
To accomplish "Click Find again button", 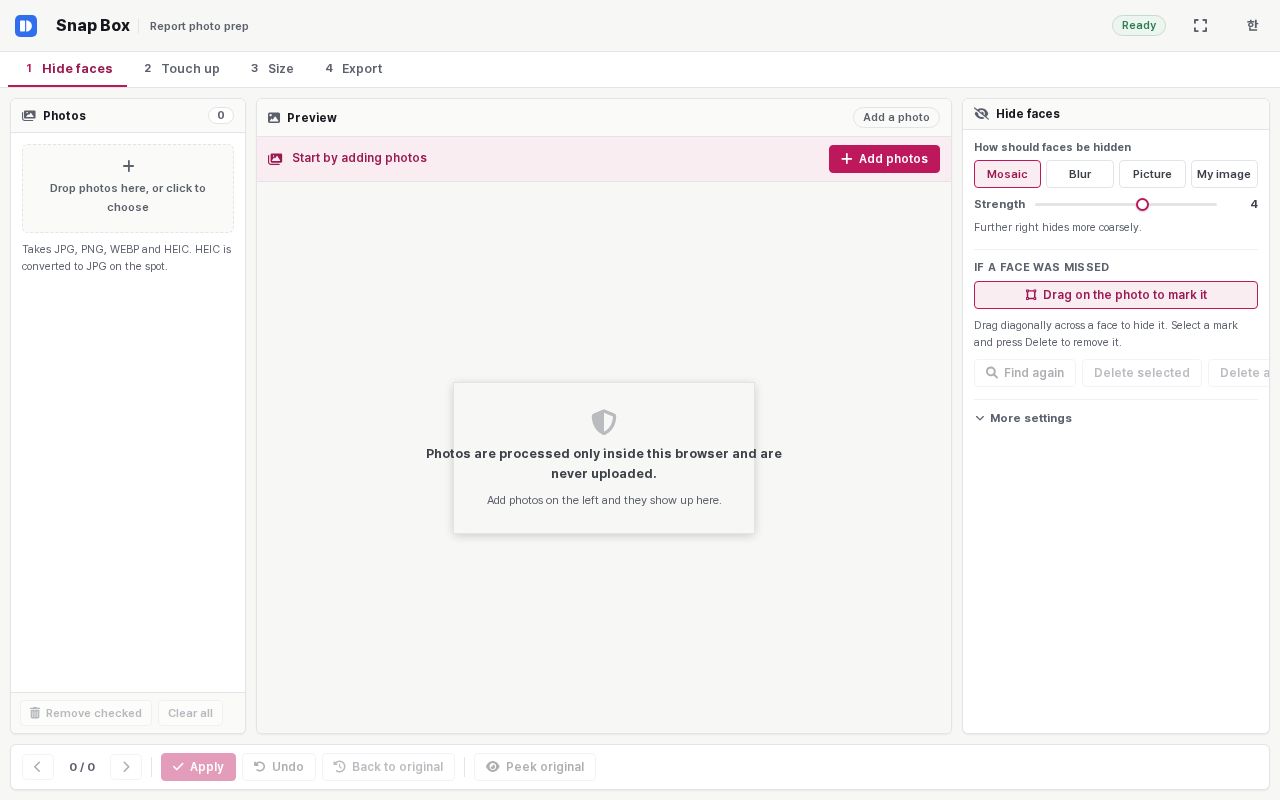I will (x=1025, y=373).
